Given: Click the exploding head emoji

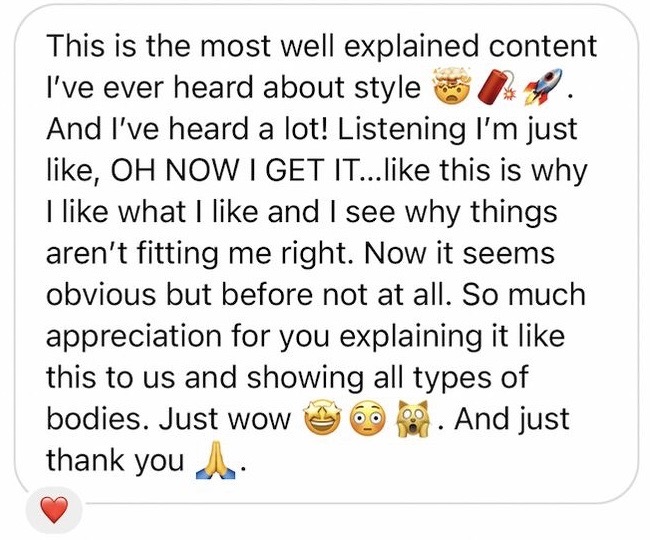Looking at the screenshot, I should [453, 86].
